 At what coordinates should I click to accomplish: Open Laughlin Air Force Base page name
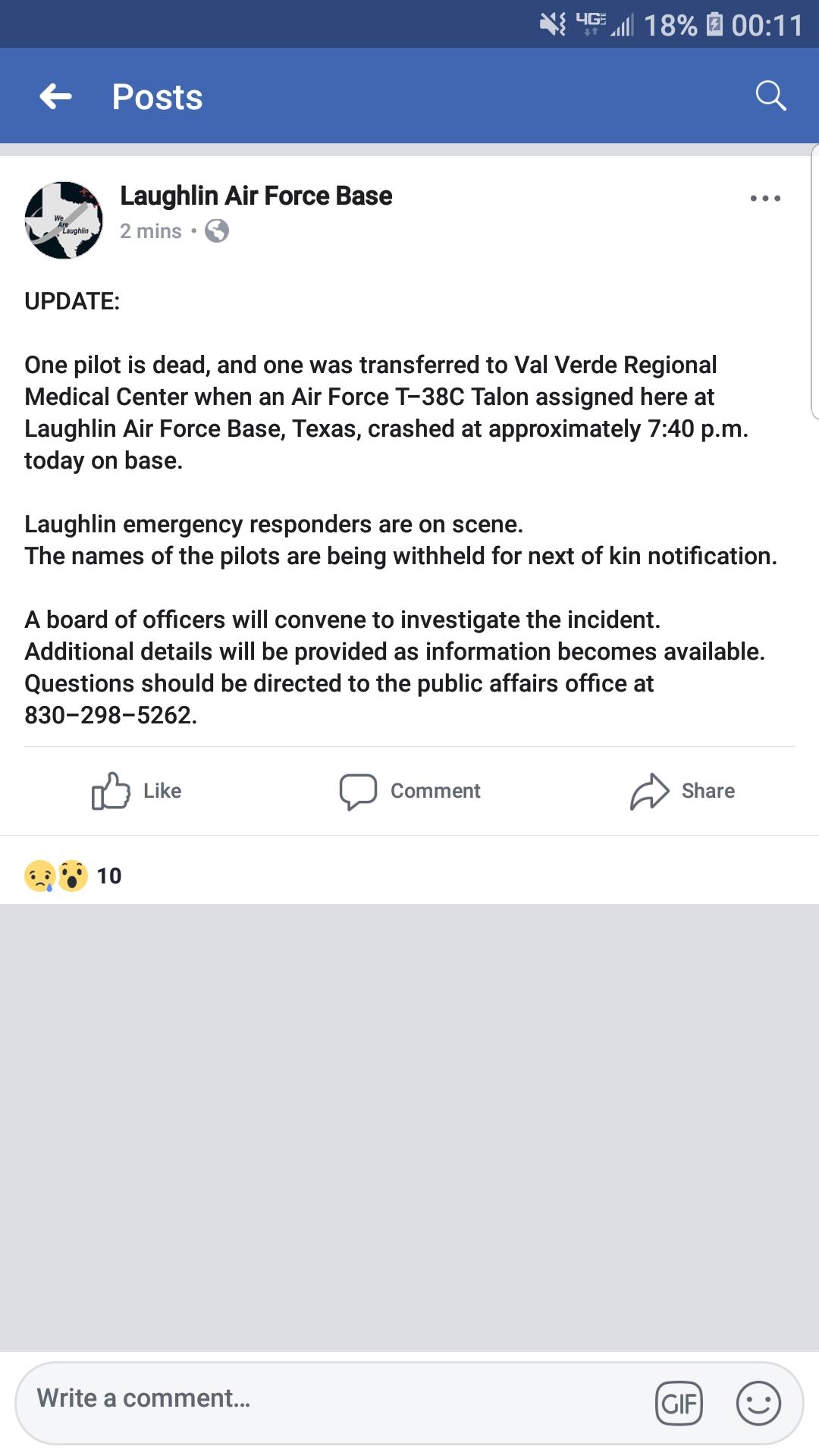tap(256, 196)
